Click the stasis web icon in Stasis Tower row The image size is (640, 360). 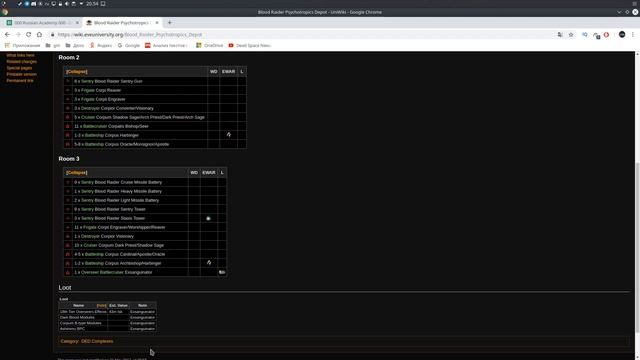tap(208, 218)
